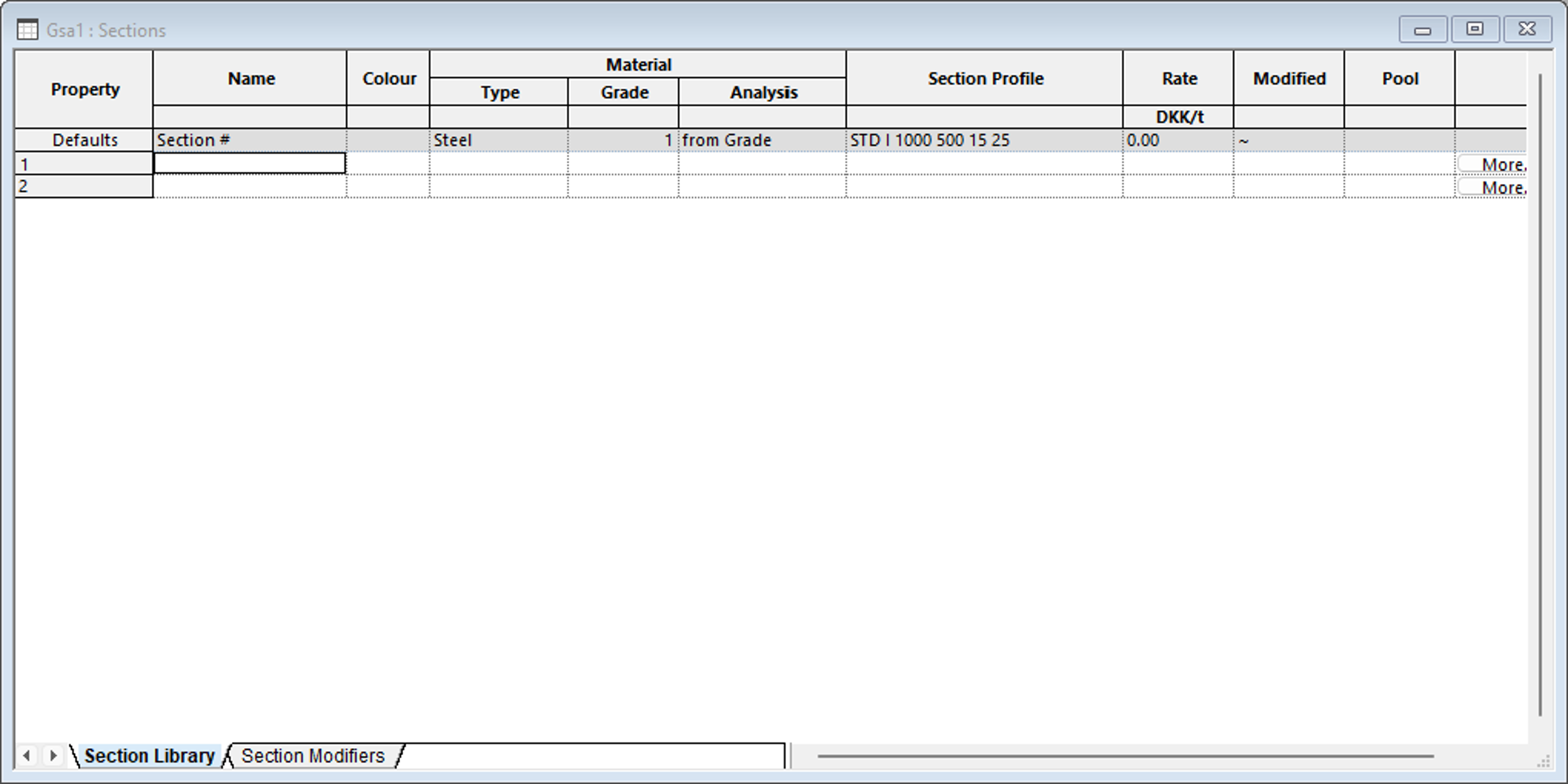The width and height of the screenshot is (1568, 784).
Task: Click the Material Type cell in row 1
Action: coord(498,164)
